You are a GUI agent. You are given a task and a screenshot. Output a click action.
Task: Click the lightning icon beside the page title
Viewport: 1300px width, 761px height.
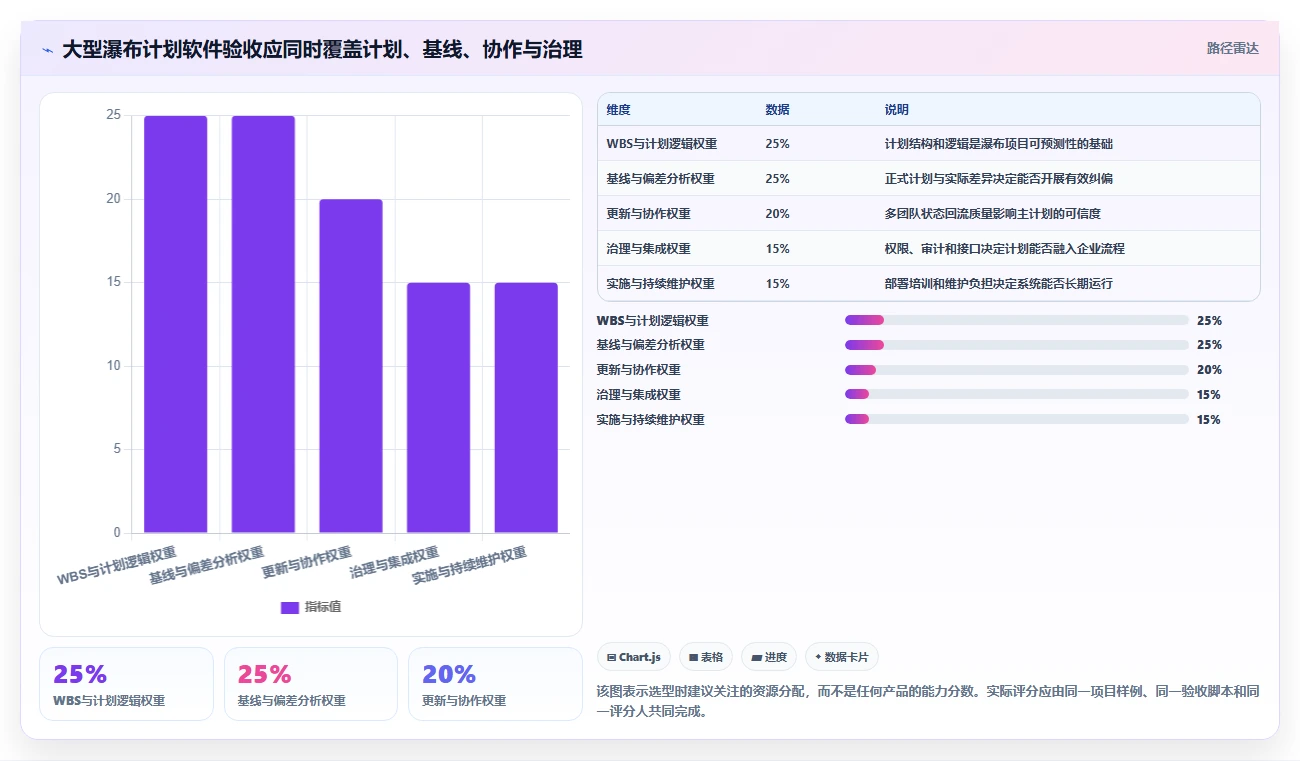[x=48, y=50]
